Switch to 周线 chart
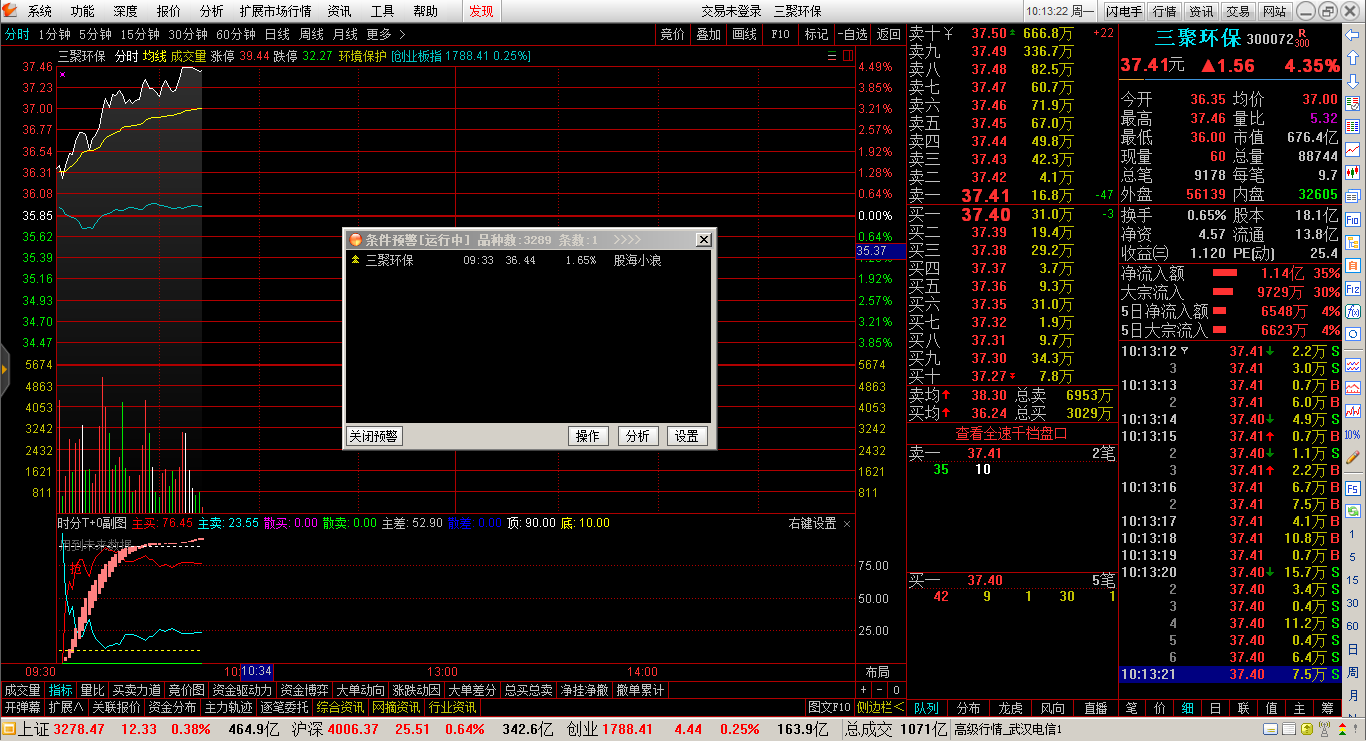Image resolution: width=1366 pixels, height=741 pixels. [311, 34]
